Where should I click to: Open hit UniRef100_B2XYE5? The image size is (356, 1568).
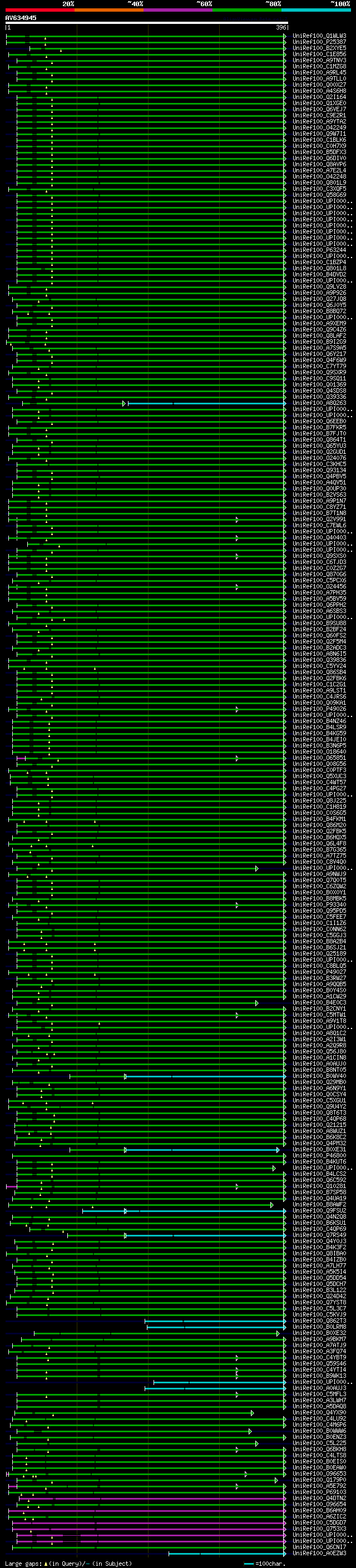tap(319, 48)
